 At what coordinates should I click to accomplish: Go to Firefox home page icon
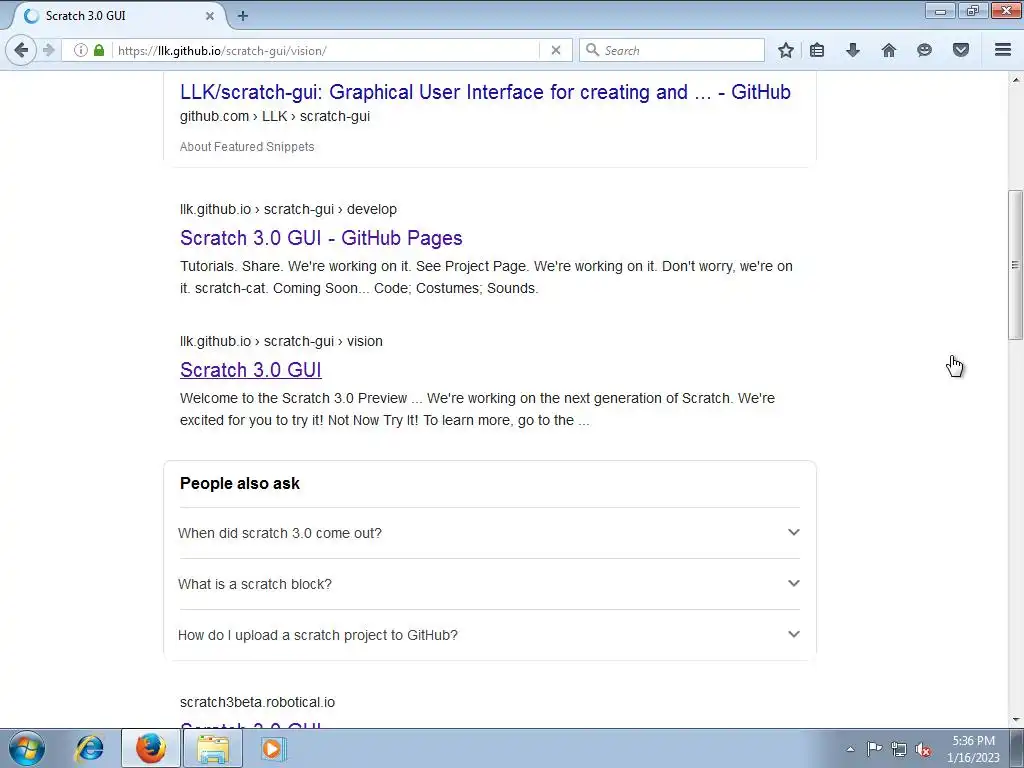tap(889, 50)
